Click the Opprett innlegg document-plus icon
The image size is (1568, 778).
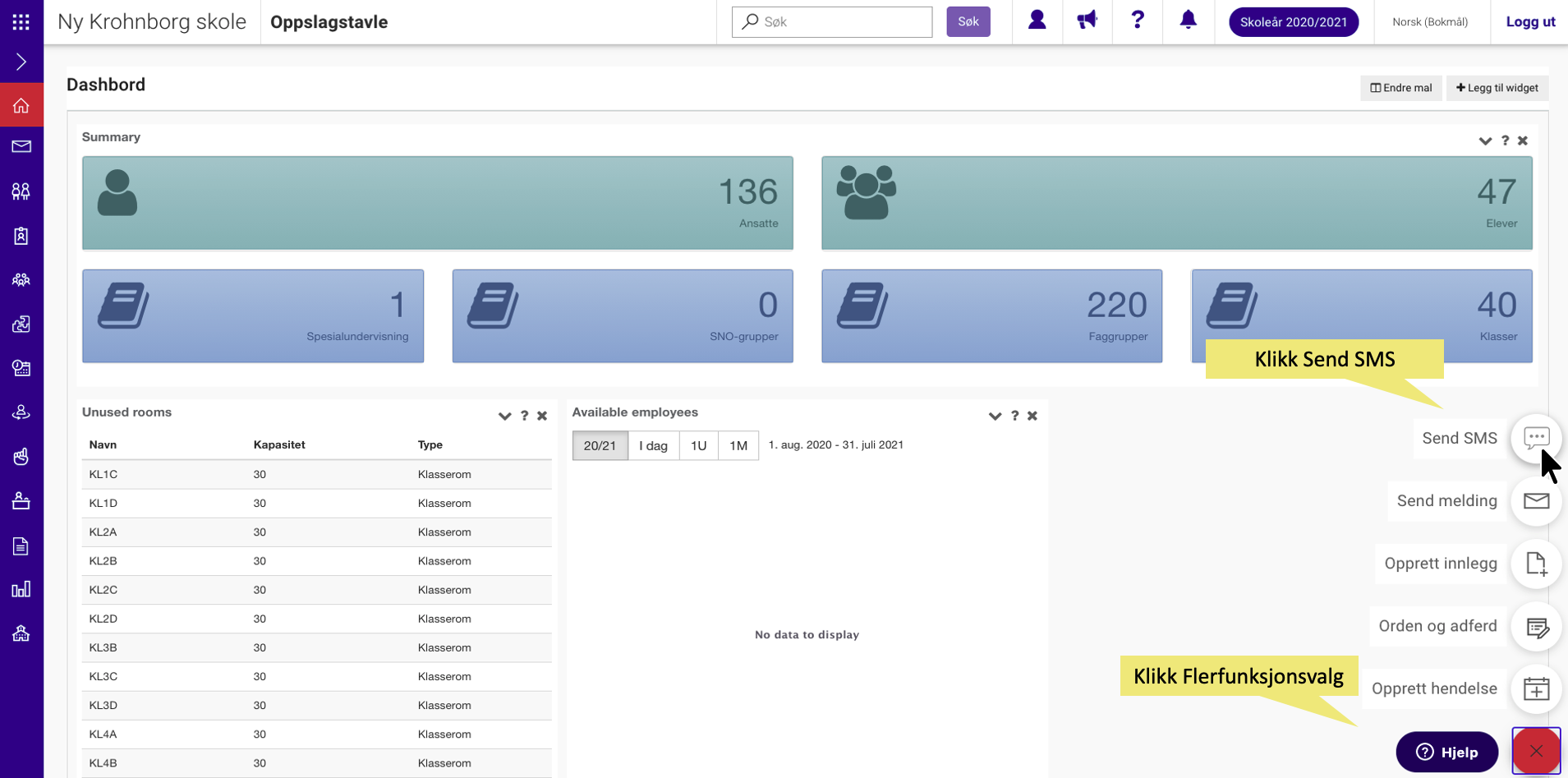coord(1536,564)
